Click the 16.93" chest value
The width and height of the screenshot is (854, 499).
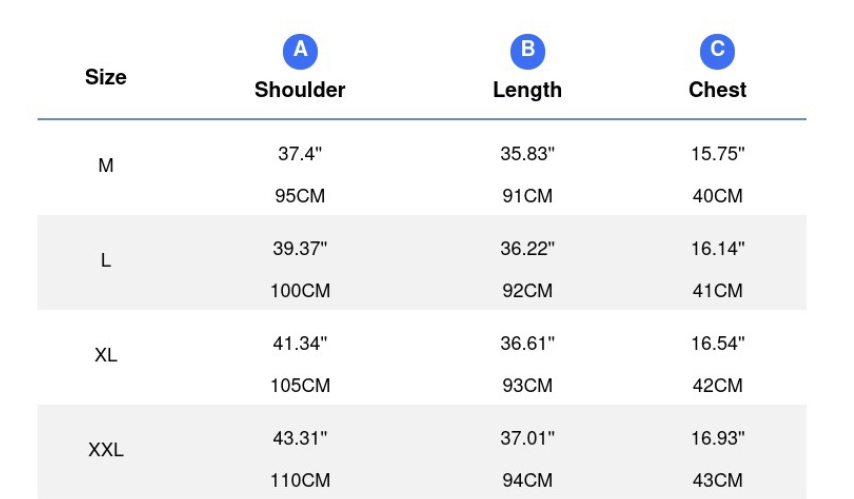[717, 438]
